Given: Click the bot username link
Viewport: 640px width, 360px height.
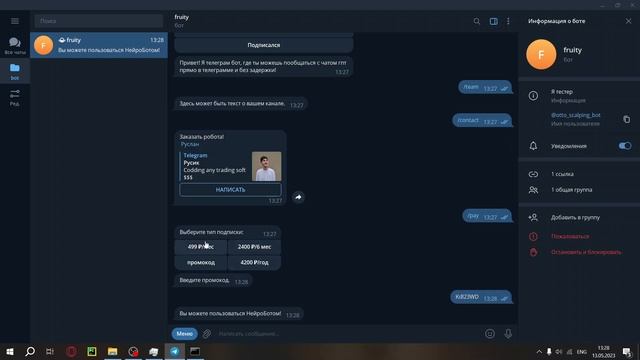Looking at the screenshot, I should [575, 115].
